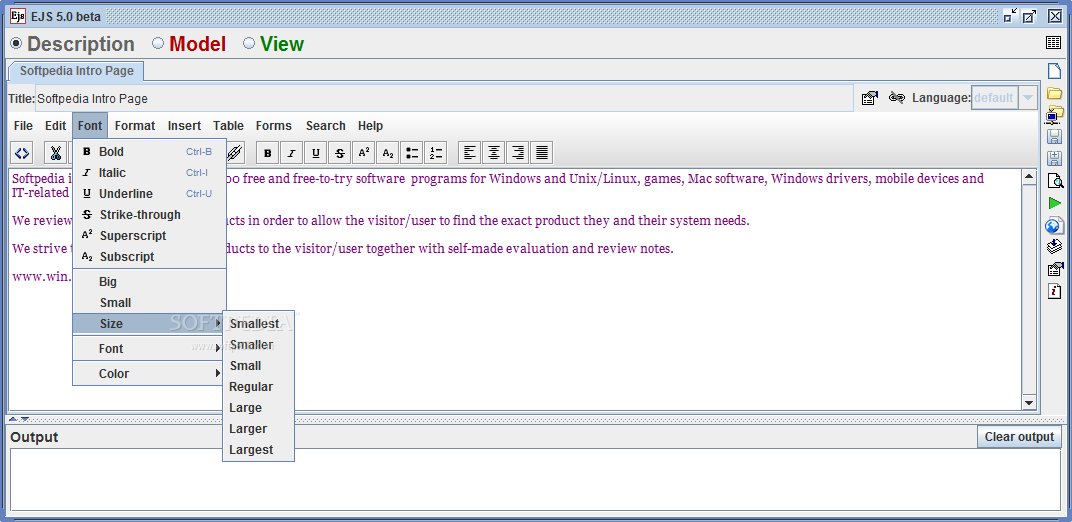Select Regular size option
Screen dimensions: 1072x522
258,387
